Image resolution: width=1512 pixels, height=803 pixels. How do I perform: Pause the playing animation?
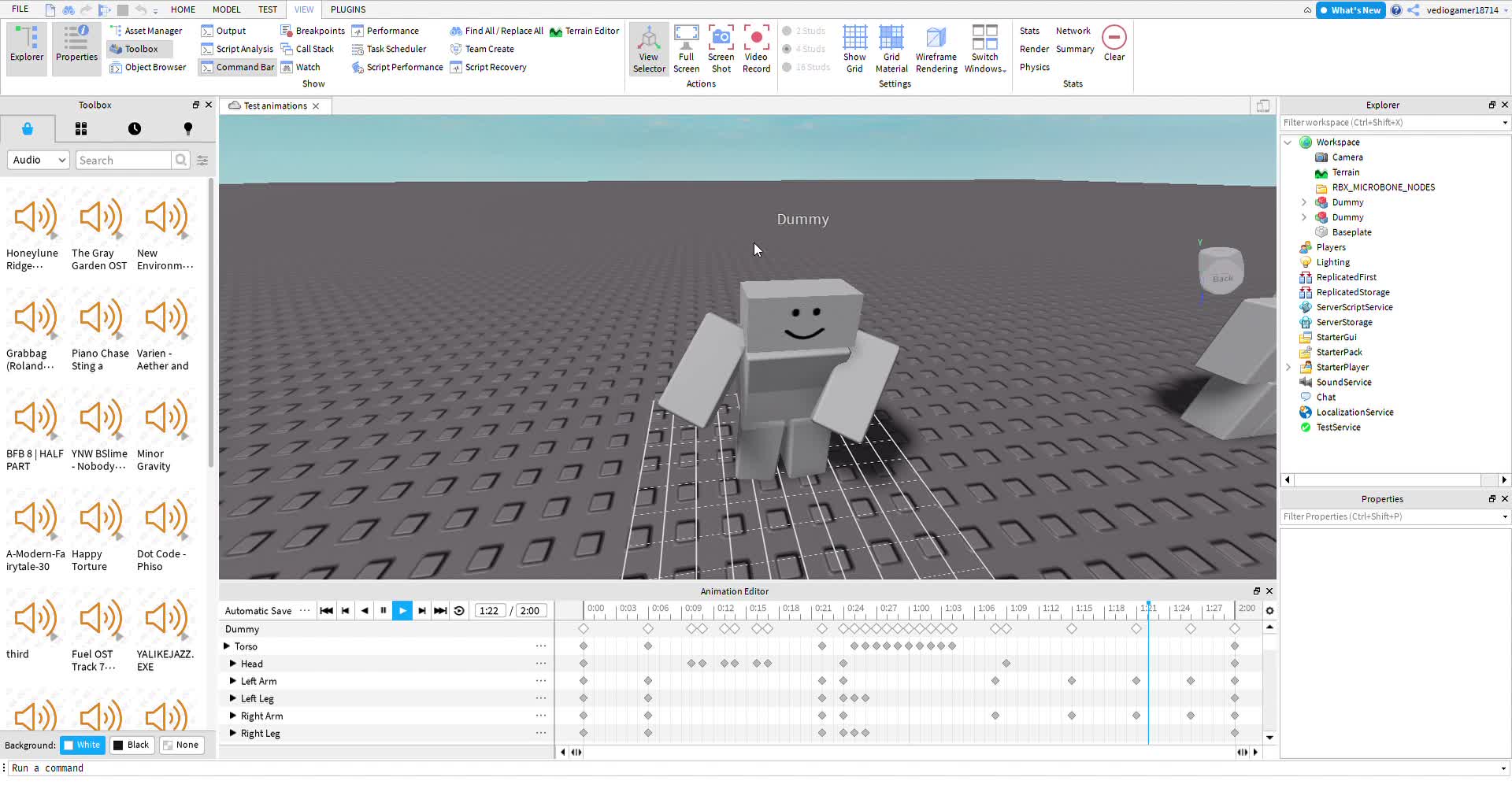pos(383,610)
